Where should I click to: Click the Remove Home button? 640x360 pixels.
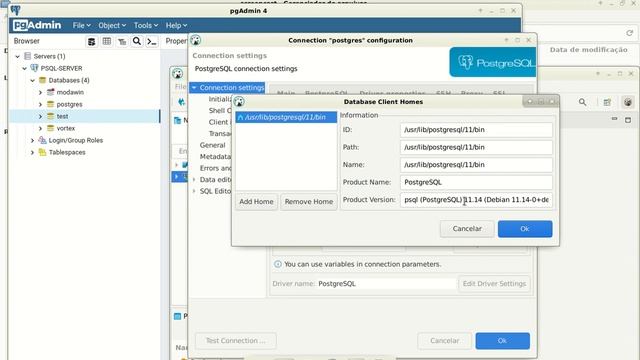[309, 202]
